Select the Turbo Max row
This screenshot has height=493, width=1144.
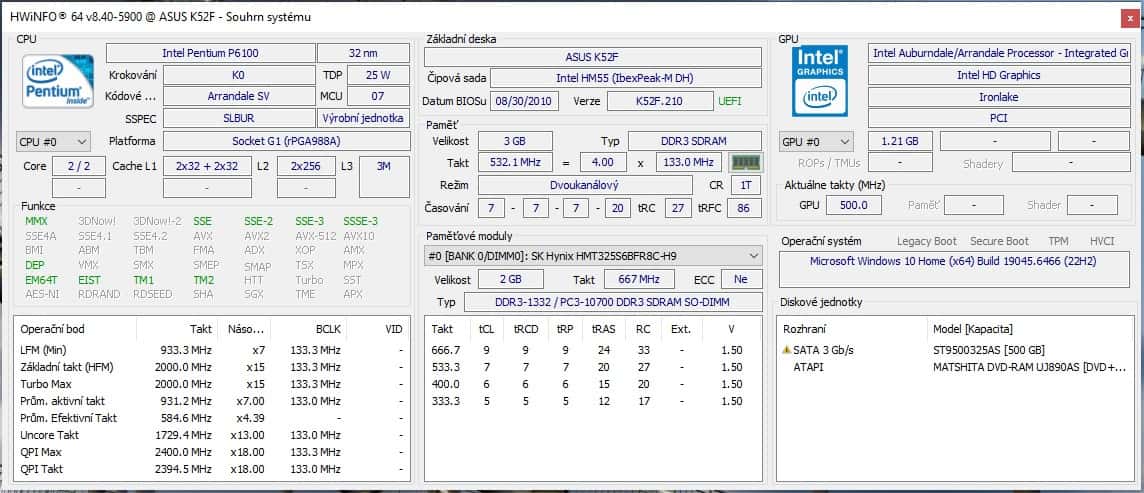click(x=212, y=384)
